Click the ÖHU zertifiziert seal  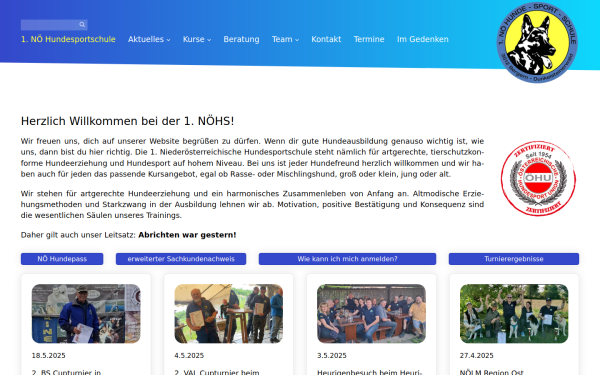tap(538, 178)
